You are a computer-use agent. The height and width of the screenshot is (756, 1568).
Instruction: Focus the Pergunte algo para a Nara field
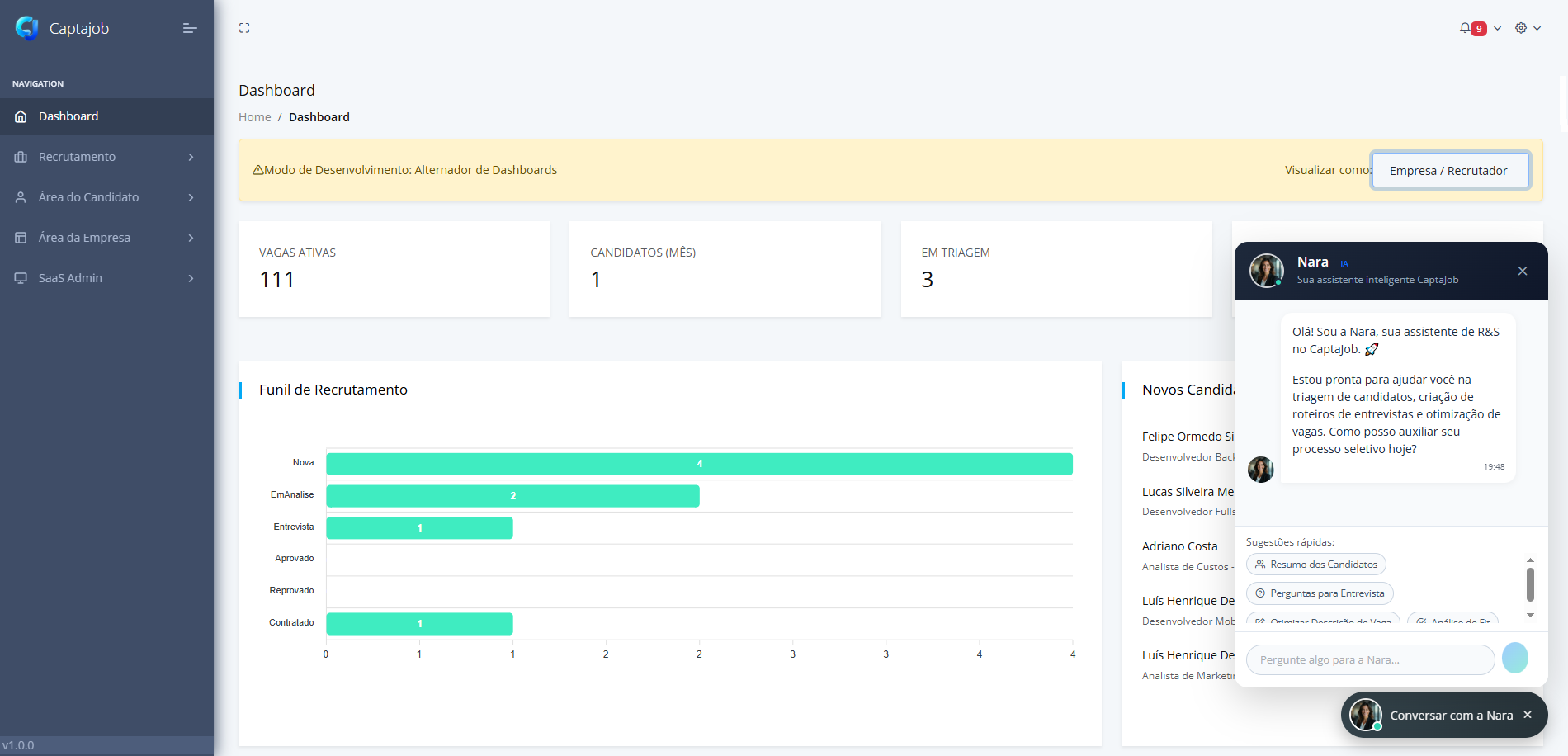click(1370, 659)
